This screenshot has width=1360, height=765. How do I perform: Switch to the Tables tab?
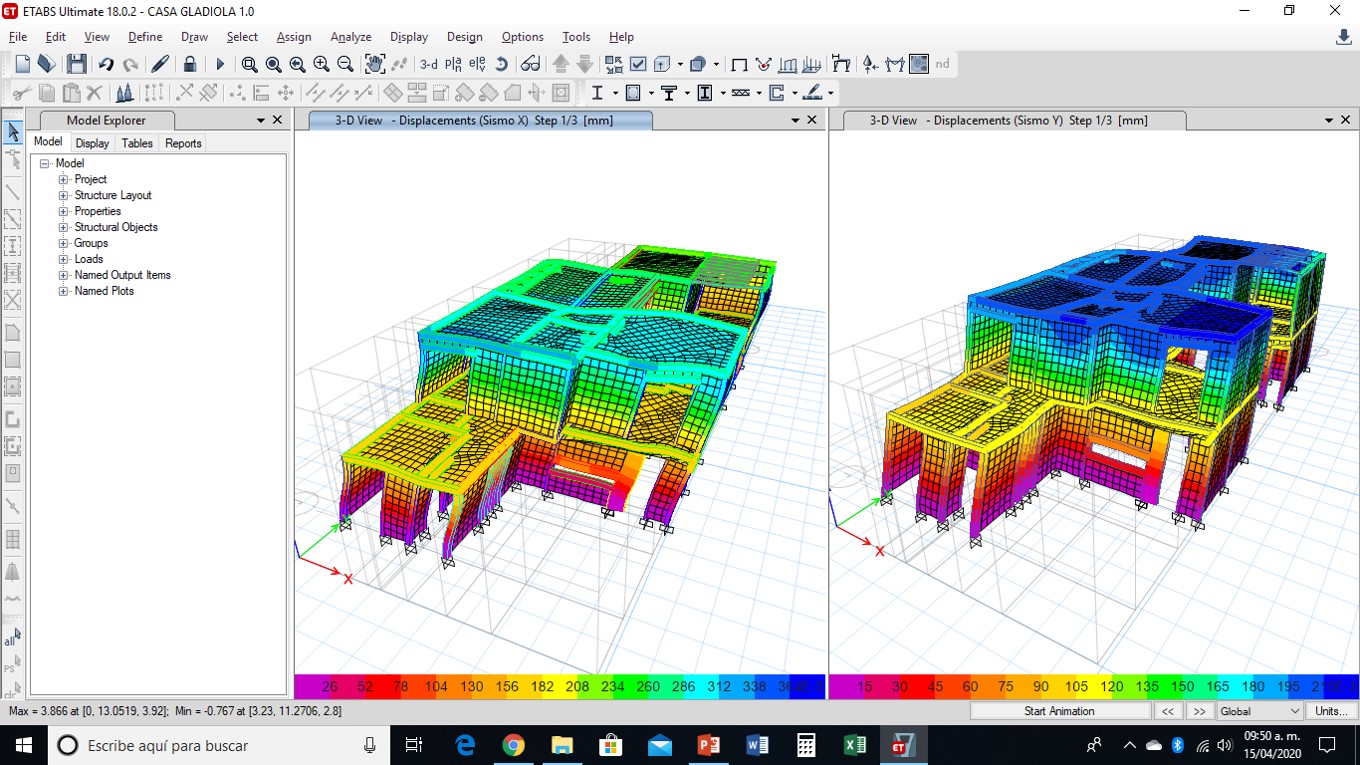coord(137,143)
